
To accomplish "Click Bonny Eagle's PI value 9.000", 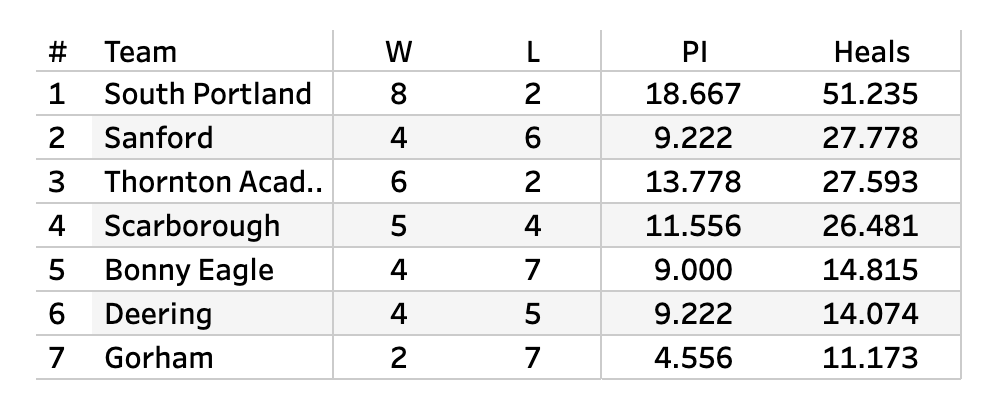I will tap(693, 270).
